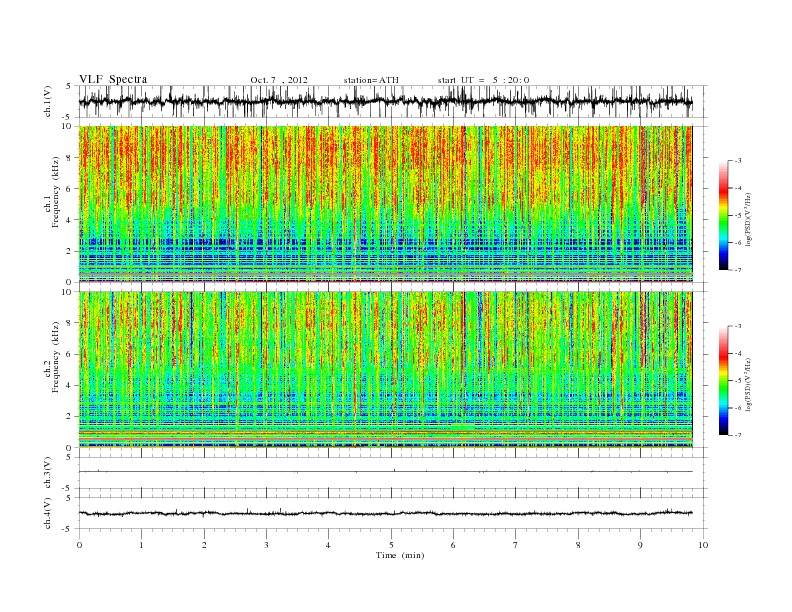The width and height of the screenshot is (792, 612).
Task: Click the "2" tick on the time axis
Action: click(x=204, y=545)
